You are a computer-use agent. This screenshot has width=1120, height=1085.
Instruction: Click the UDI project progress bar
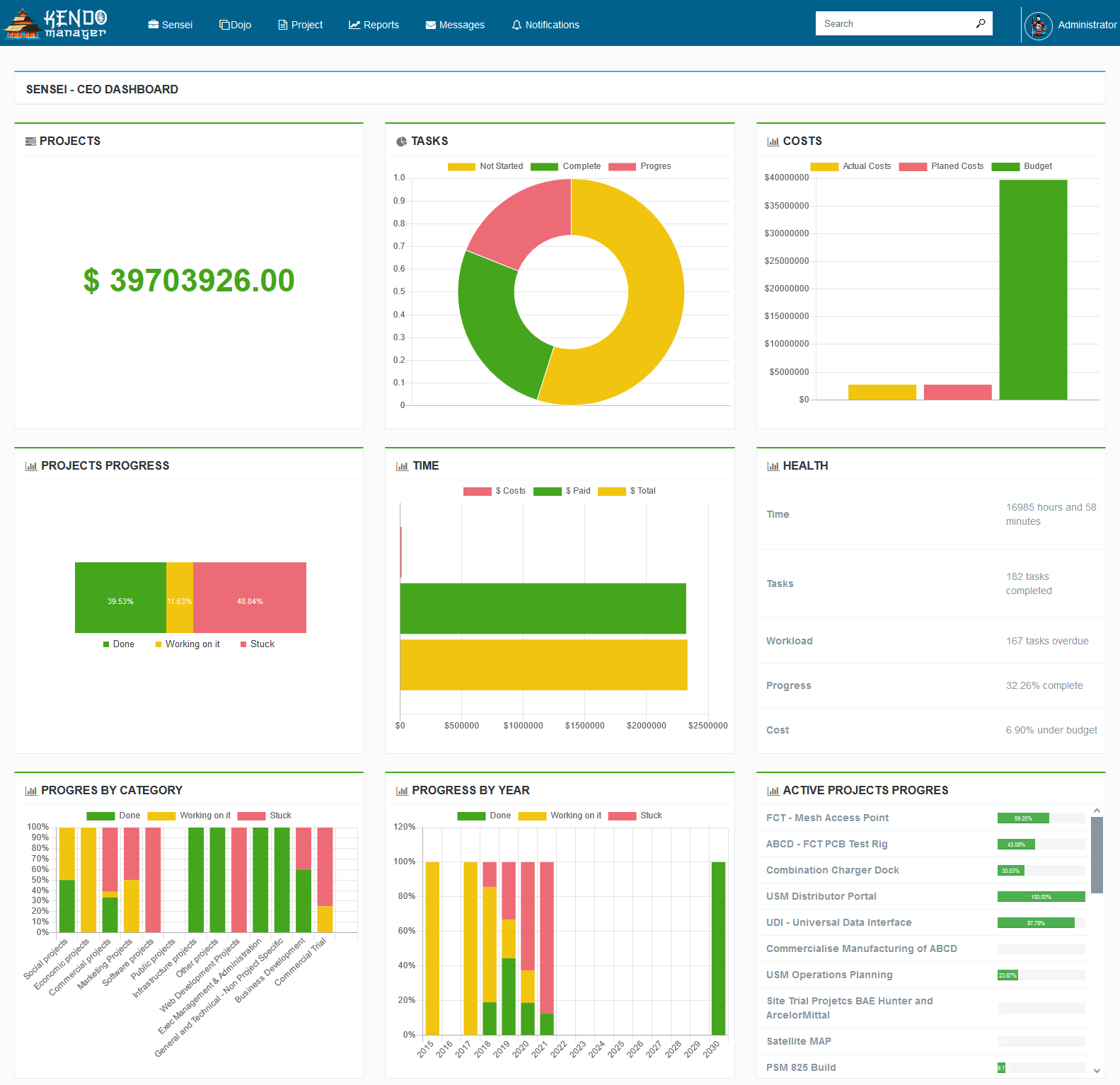coord(1040,922)
